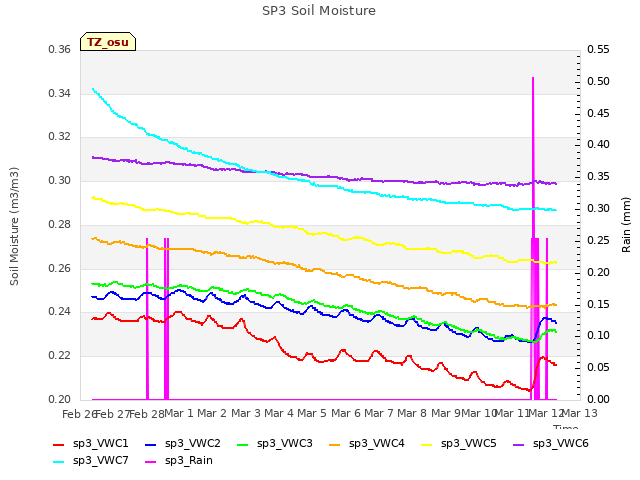Toggle sp3_VWC7 series in the legend

coord(91,461)
